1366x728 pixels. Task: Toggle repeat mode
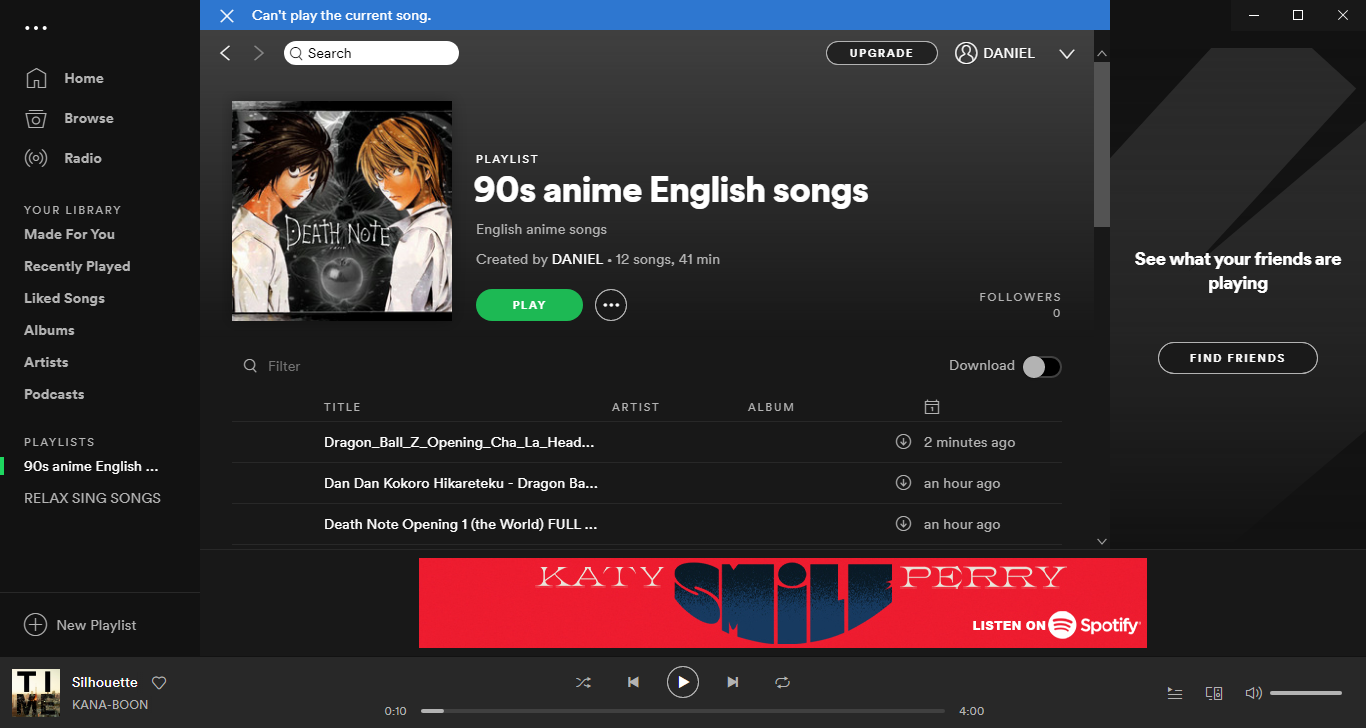[x=783, y=682]
